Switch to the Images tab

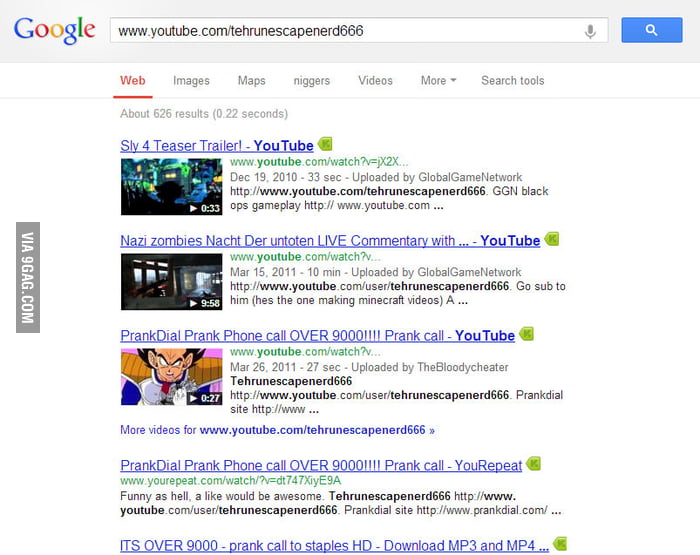coord(191,81)
